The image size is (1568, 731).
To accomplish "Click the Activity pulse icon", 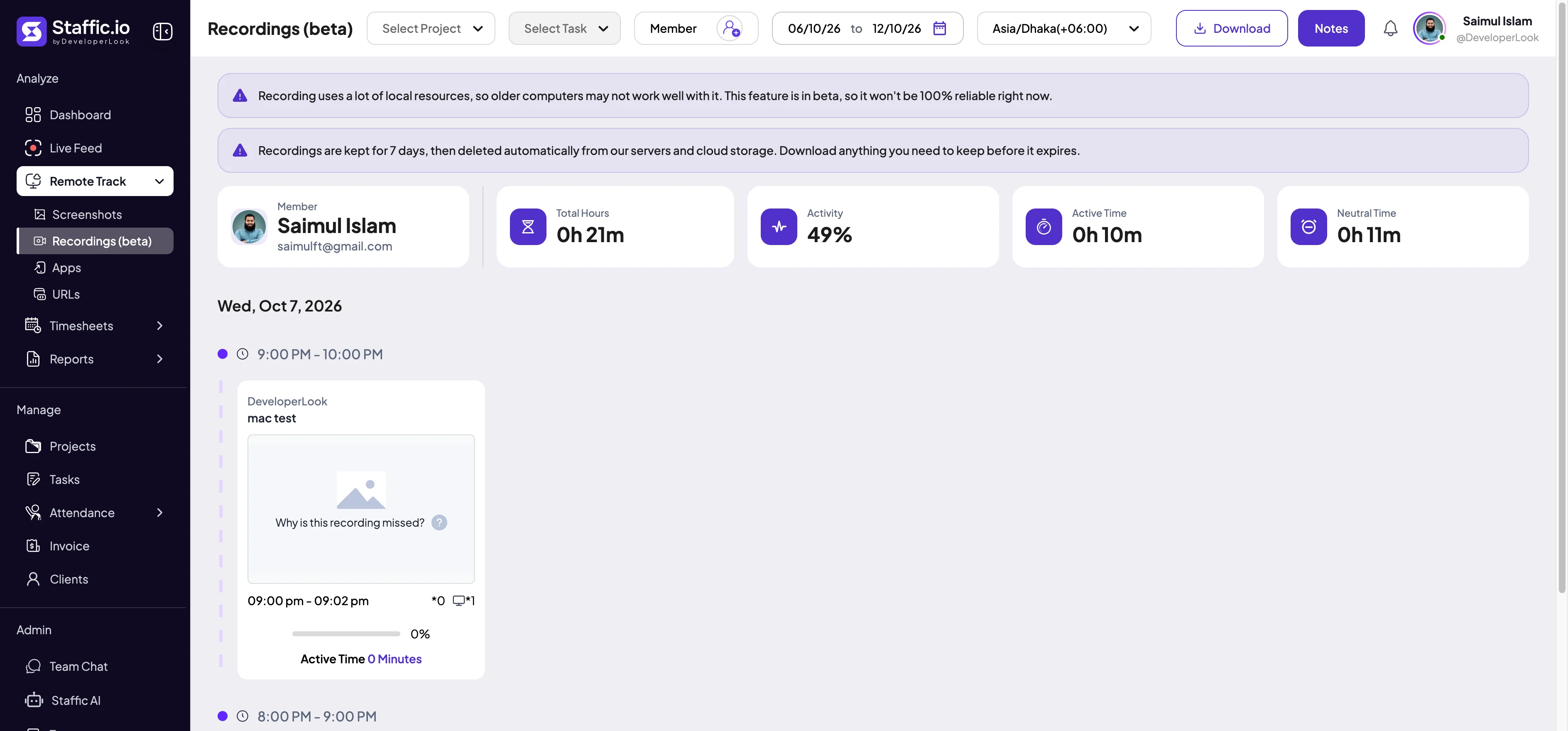I will click(779, 227).
